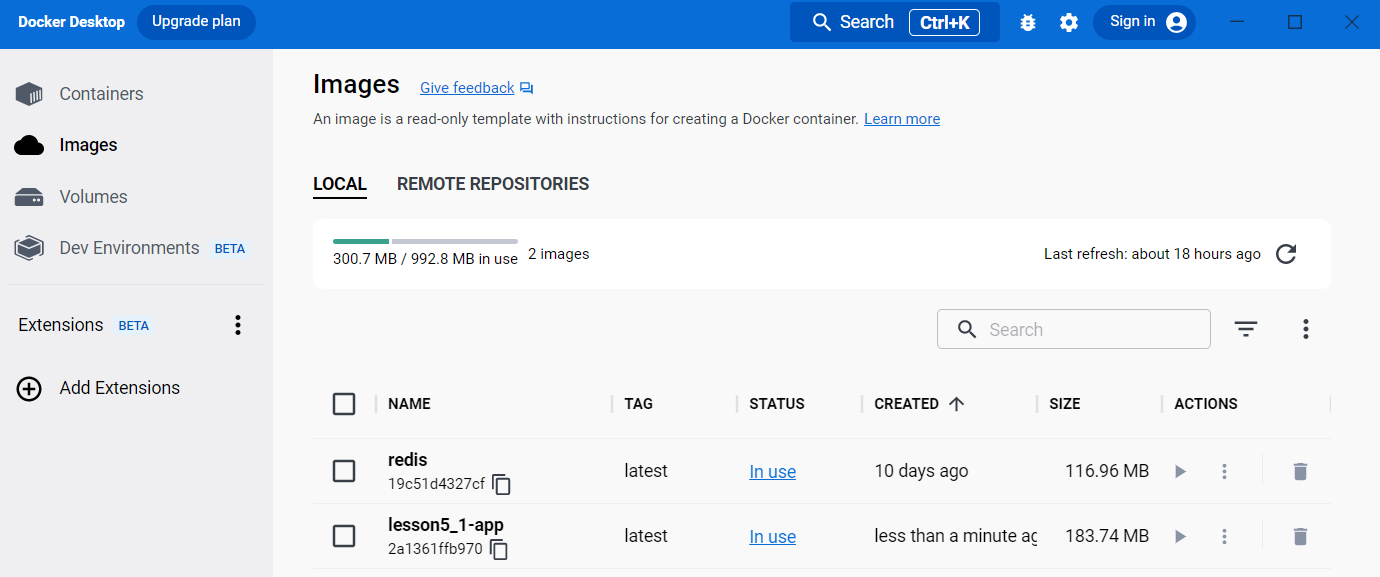Click the Dev Environments cube icon

click(29, 248)
